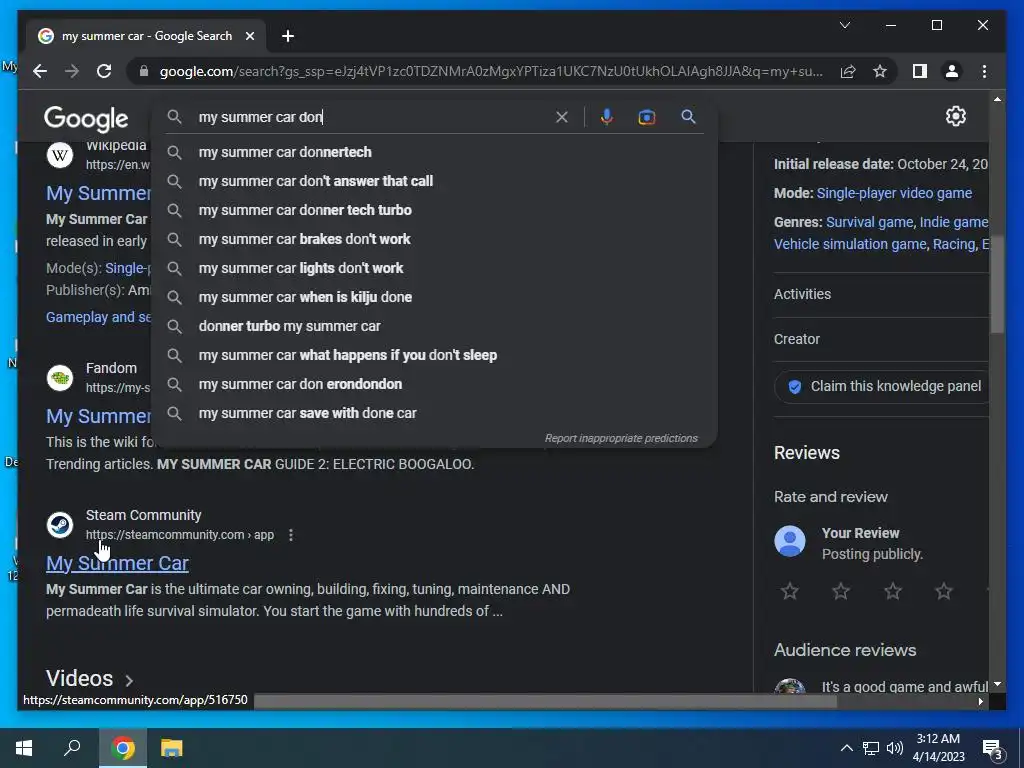Open Single-player video game link
Viewport: 1024px width, 768px height.
[894, 193]
